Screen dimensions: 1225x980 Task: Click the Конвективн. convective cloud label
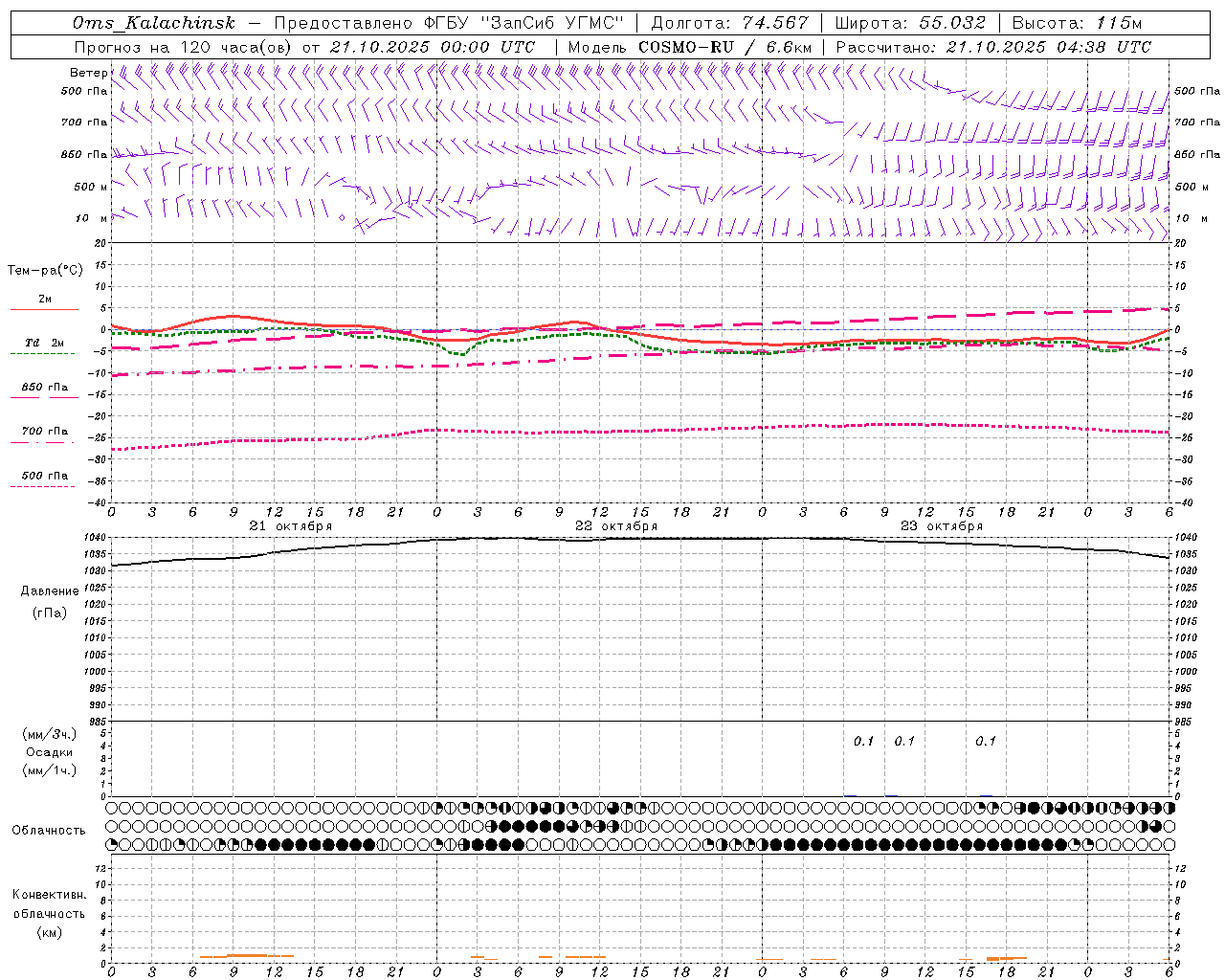(49, 895)
